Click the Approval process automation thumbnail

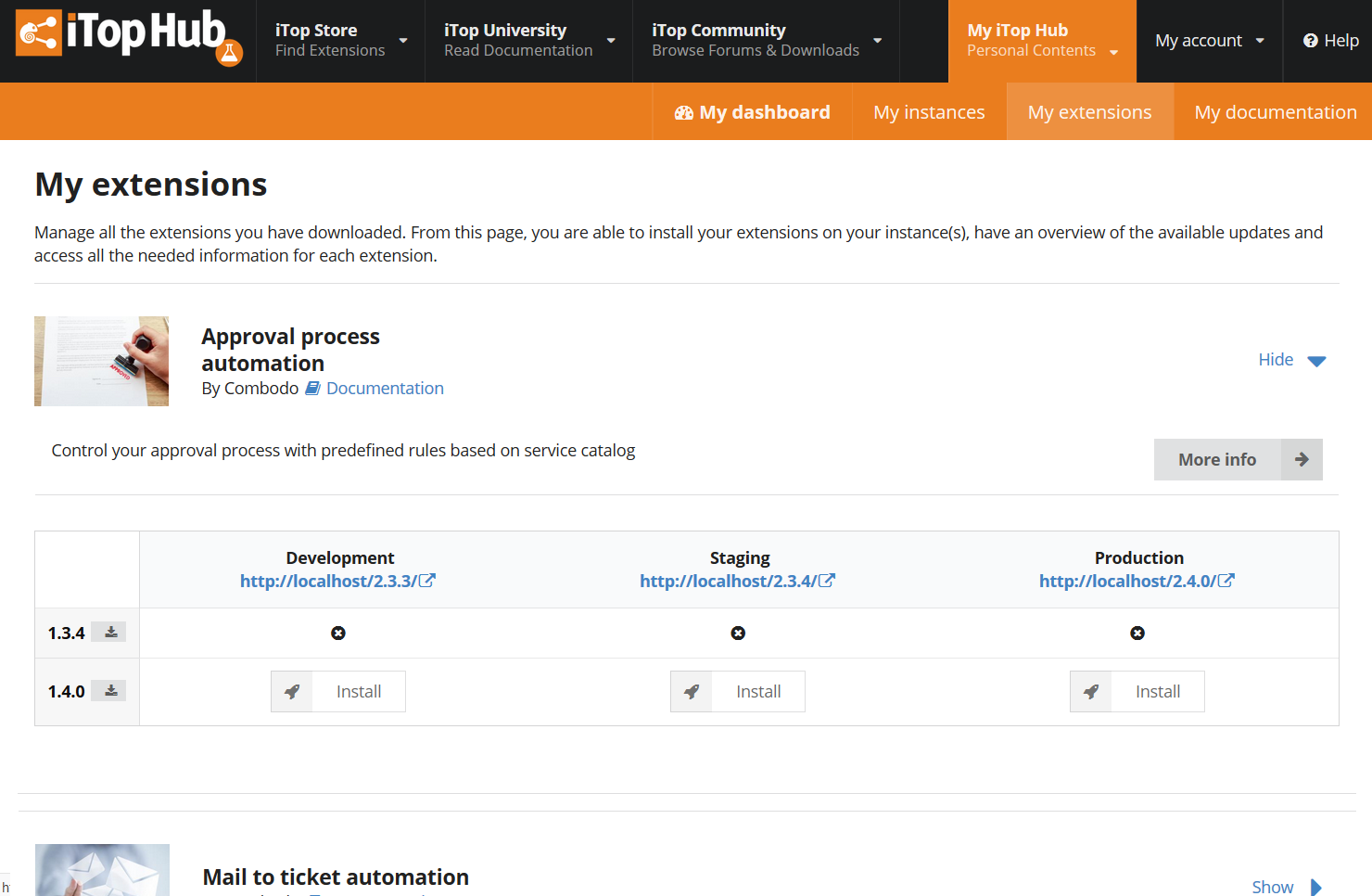(x=102, y=361)
